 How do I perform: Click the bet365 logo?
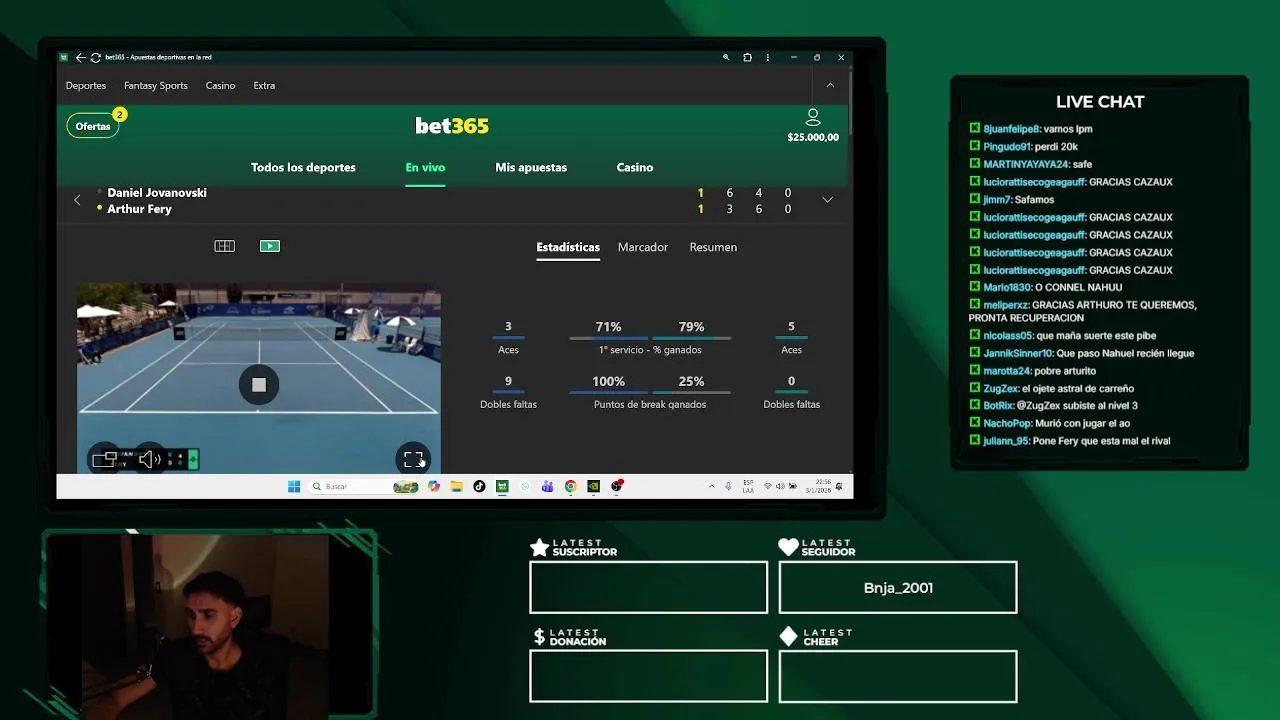452,125
